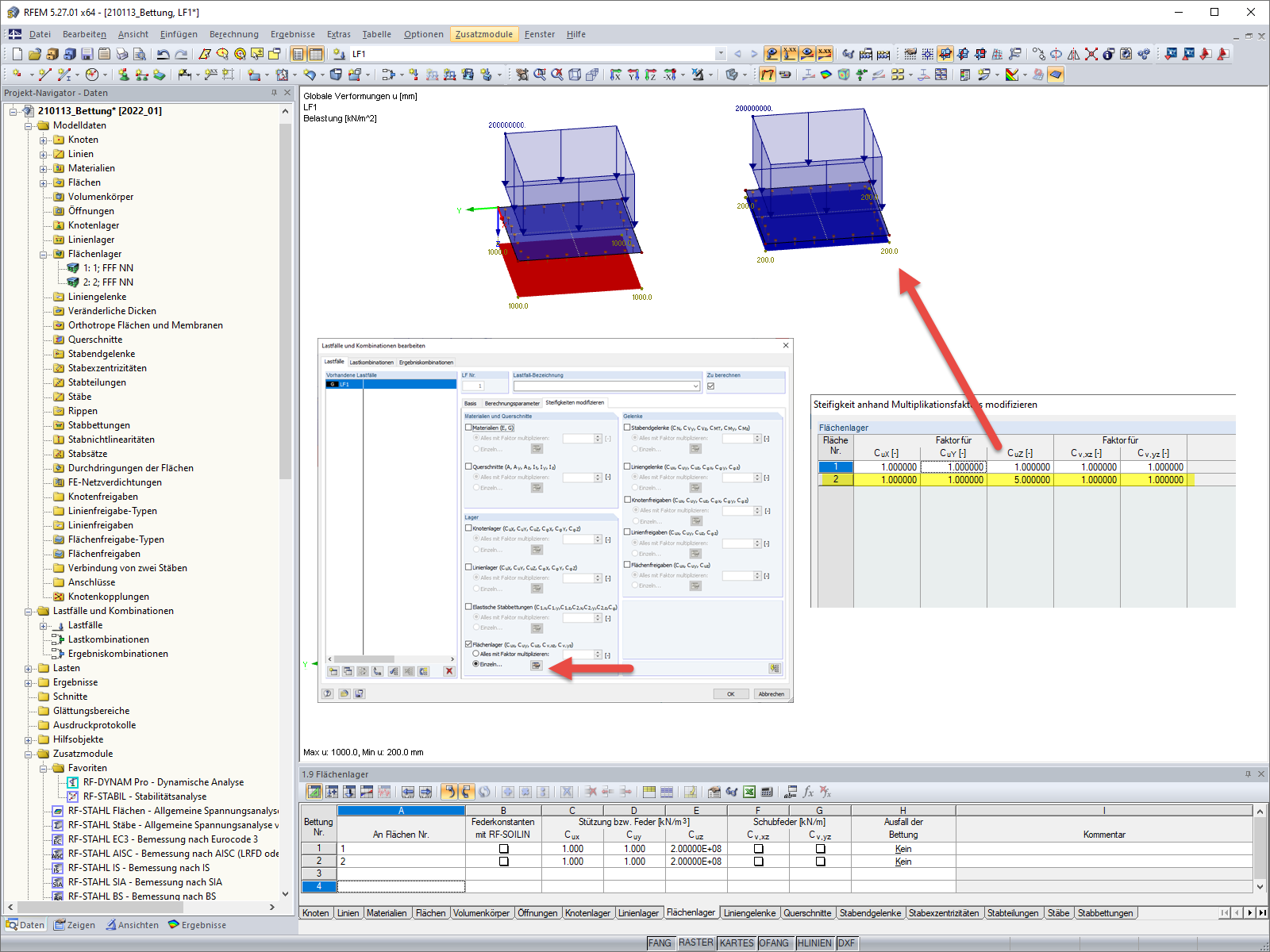Screen dimensions: 1270x952
Task: Click the view in Y direction icon
Action: tap(633, 75)
